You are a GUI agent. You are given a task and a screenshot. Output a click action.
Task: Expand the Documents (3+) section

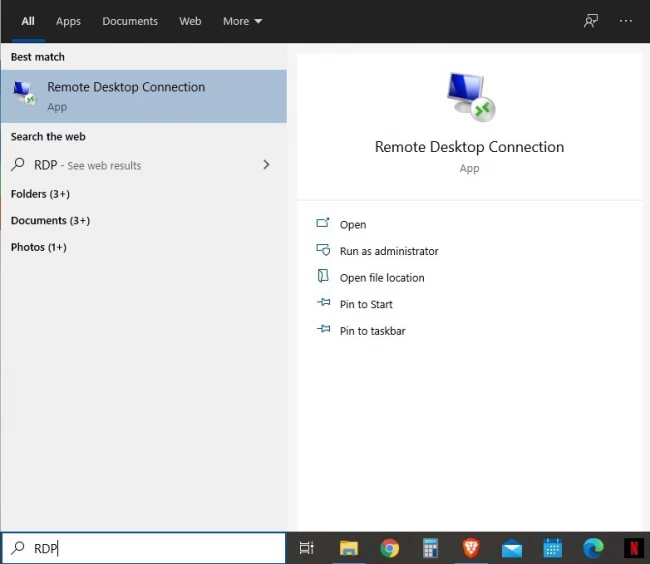[50, 220]
